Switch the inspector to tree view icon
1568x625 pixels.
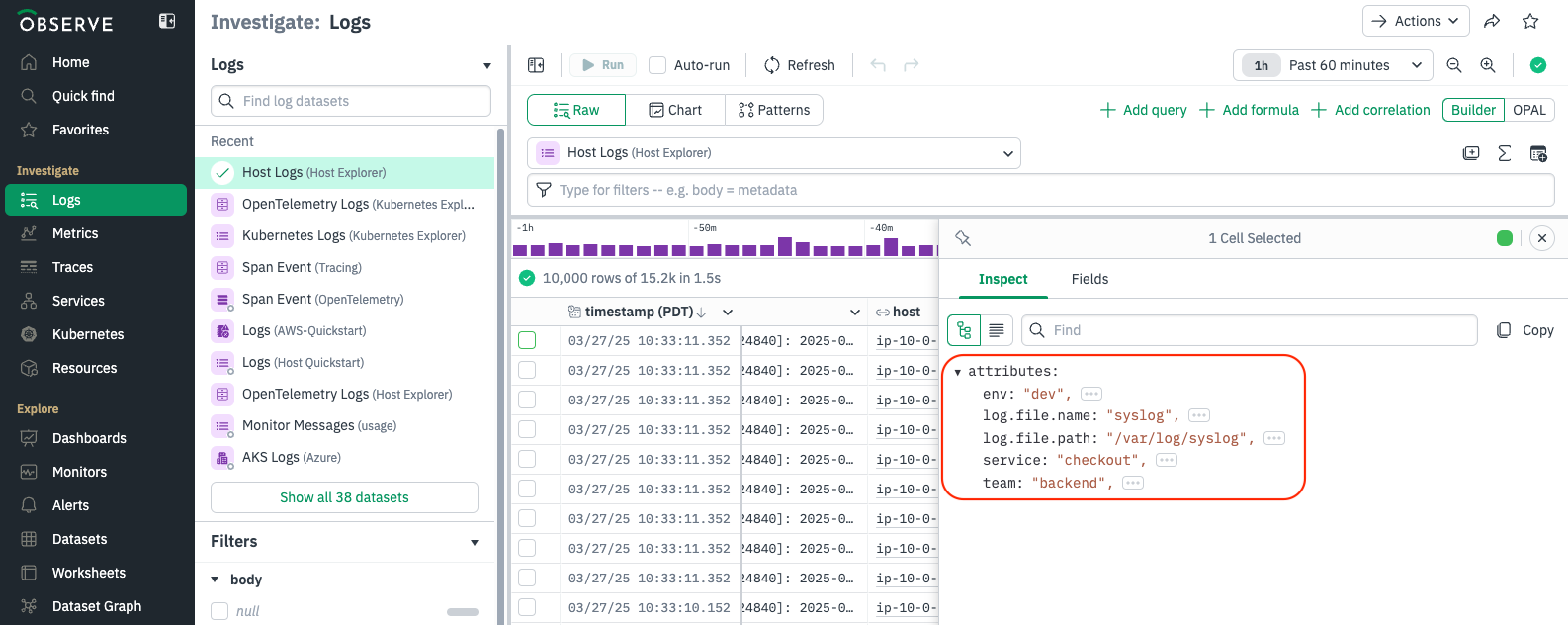pyautogui.click(x=964, y=330)
